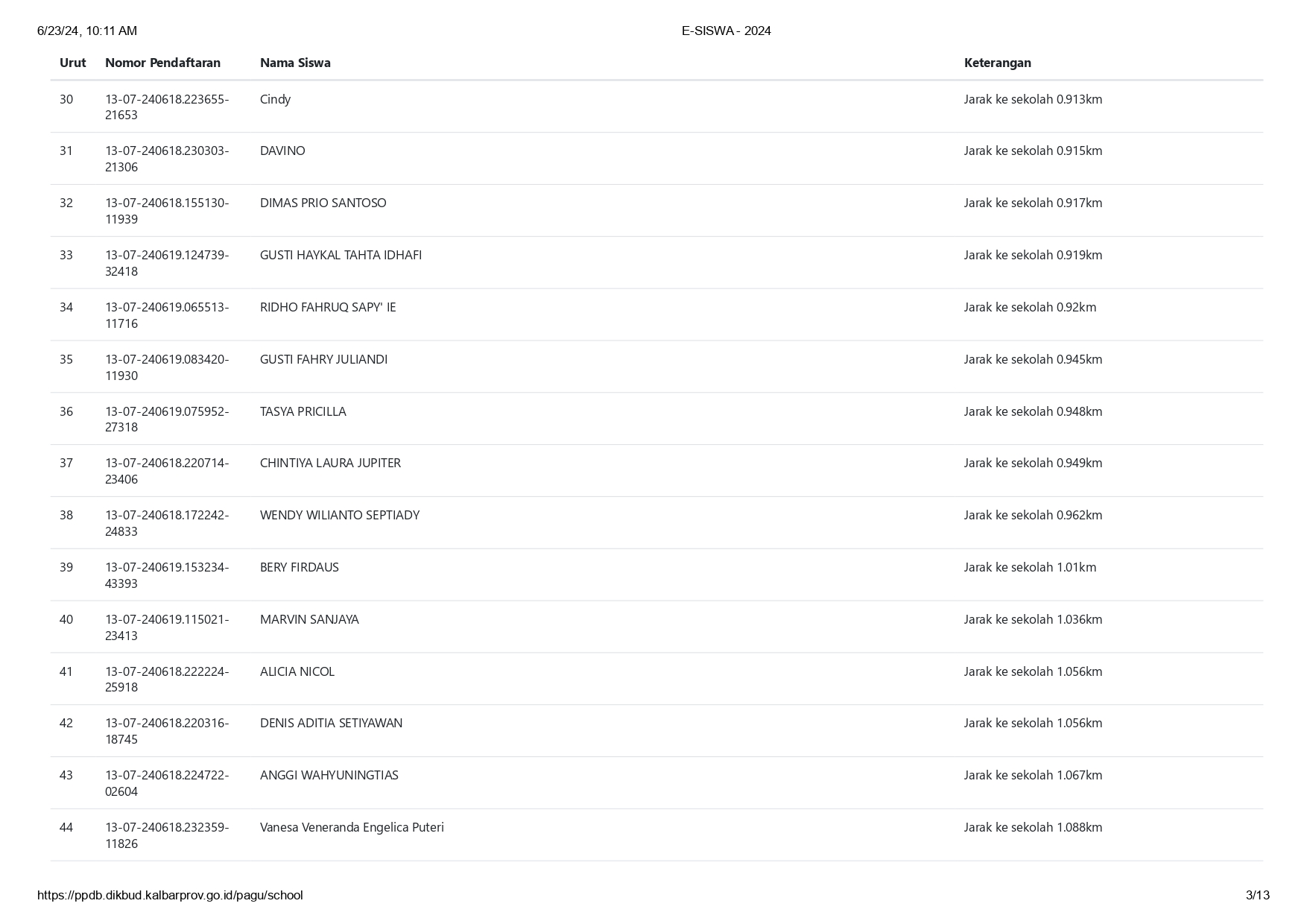Select the name GUSTI FAHRY JULIANDI
Viewport: 1307px width, 924px height.
pyautogui.click(x=323, y=359)
